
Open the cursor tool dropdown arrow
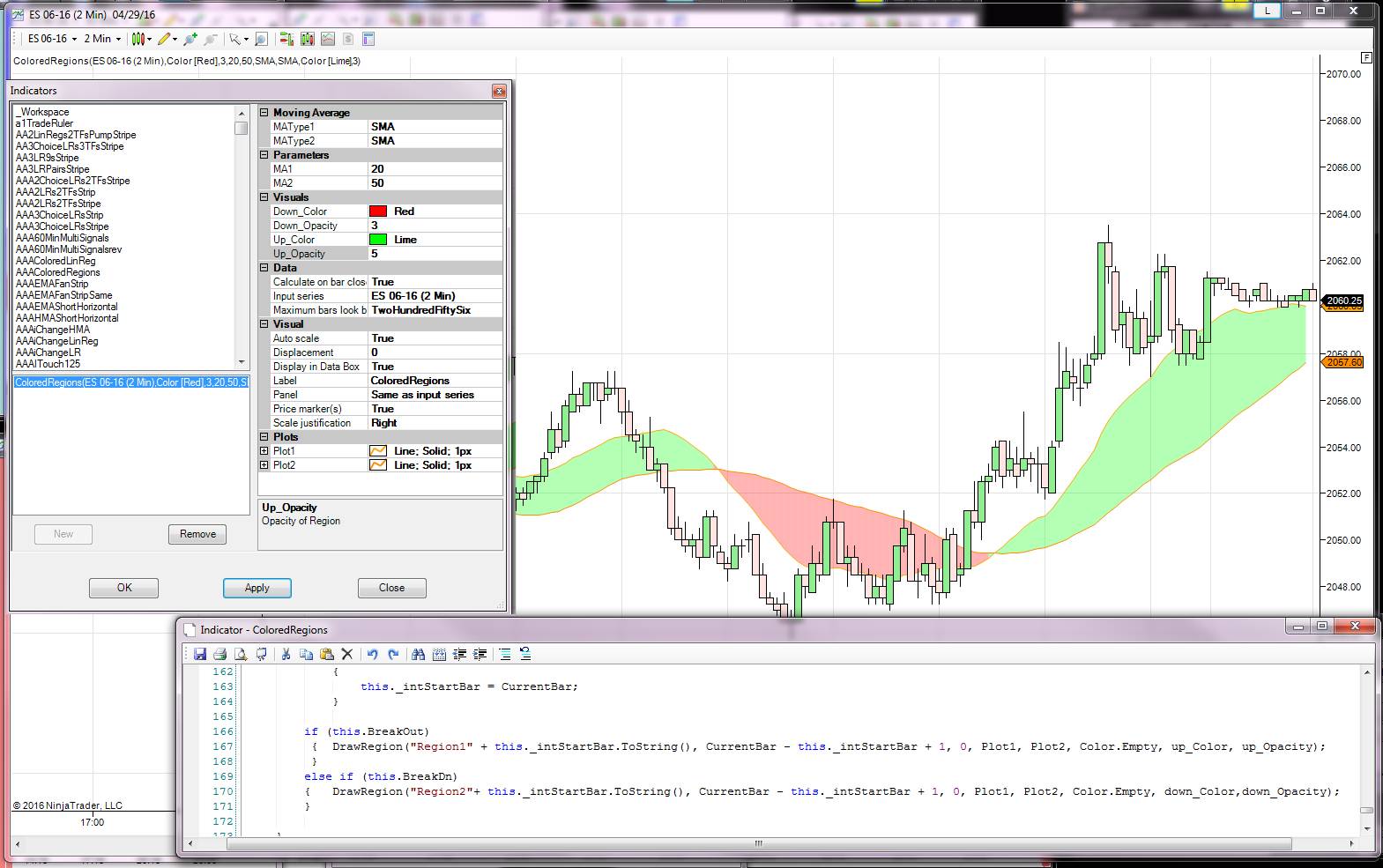click(245, 39)
